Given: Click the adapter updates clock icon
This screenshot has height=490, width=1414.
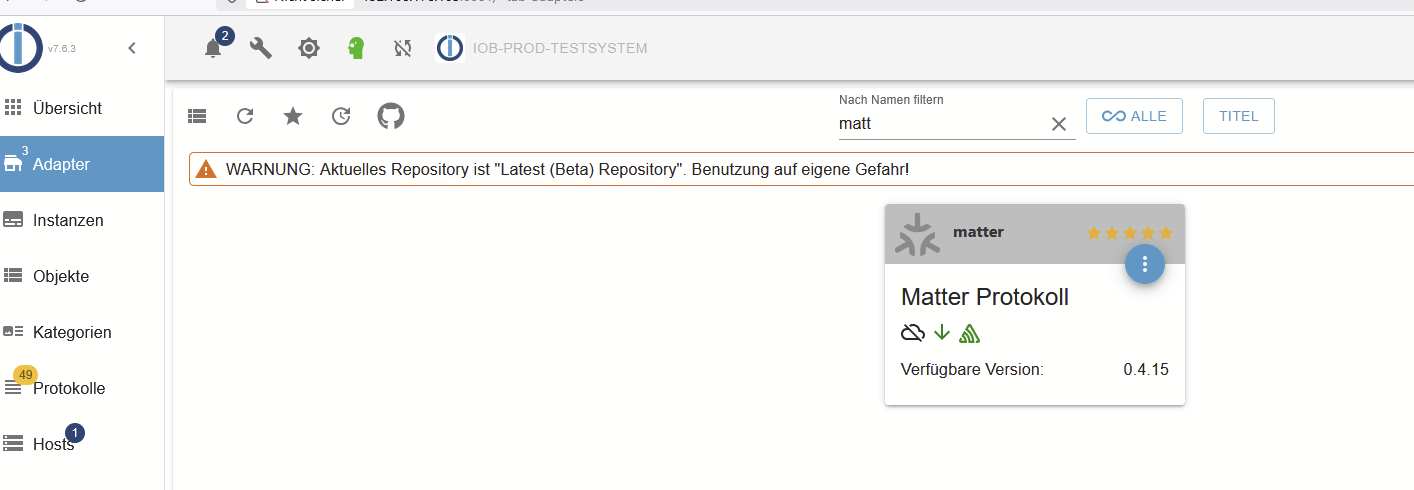Looking at the screenshot, I should 341,116.
